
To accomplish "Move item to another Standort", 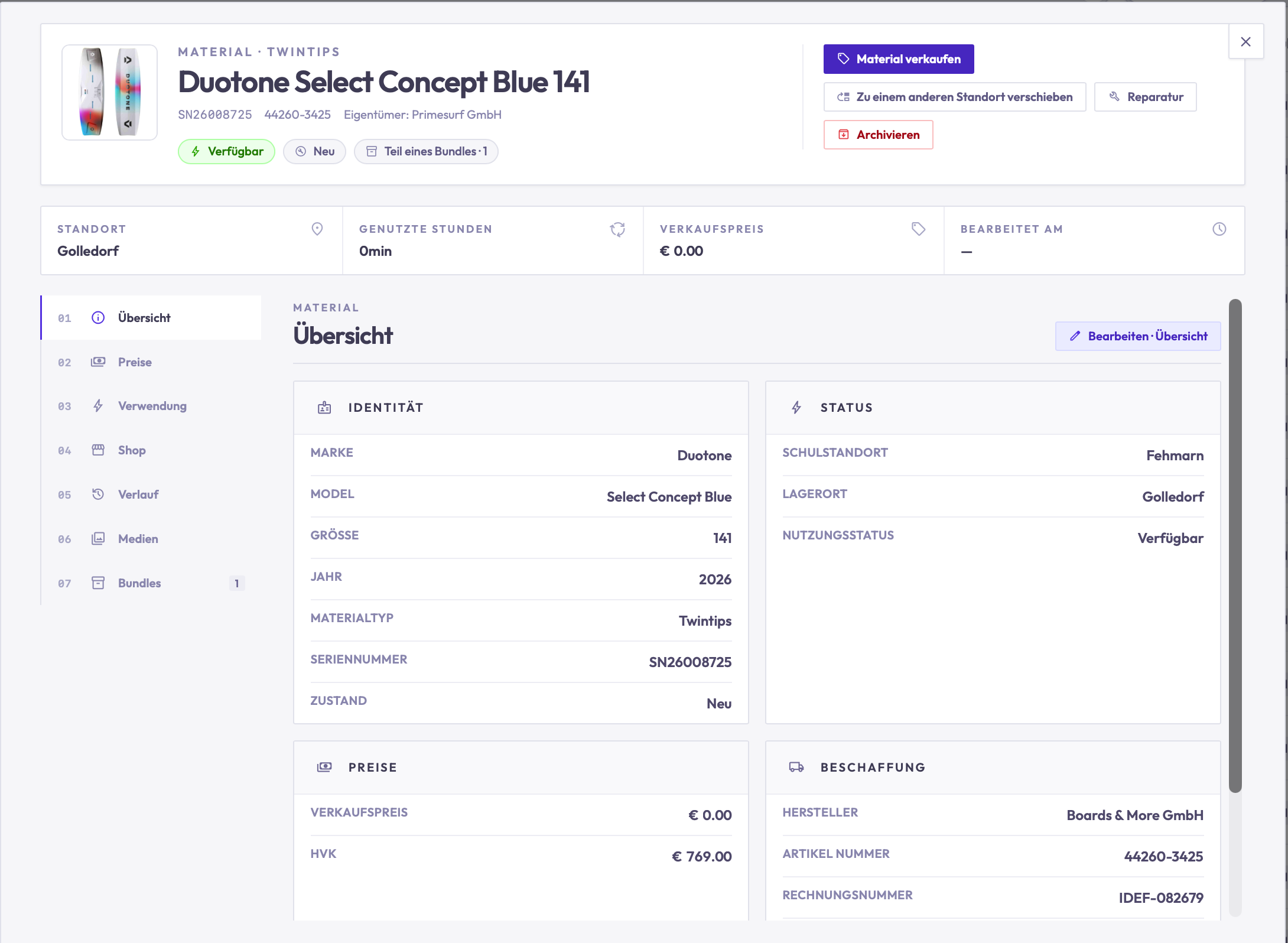I will [955, 97].
